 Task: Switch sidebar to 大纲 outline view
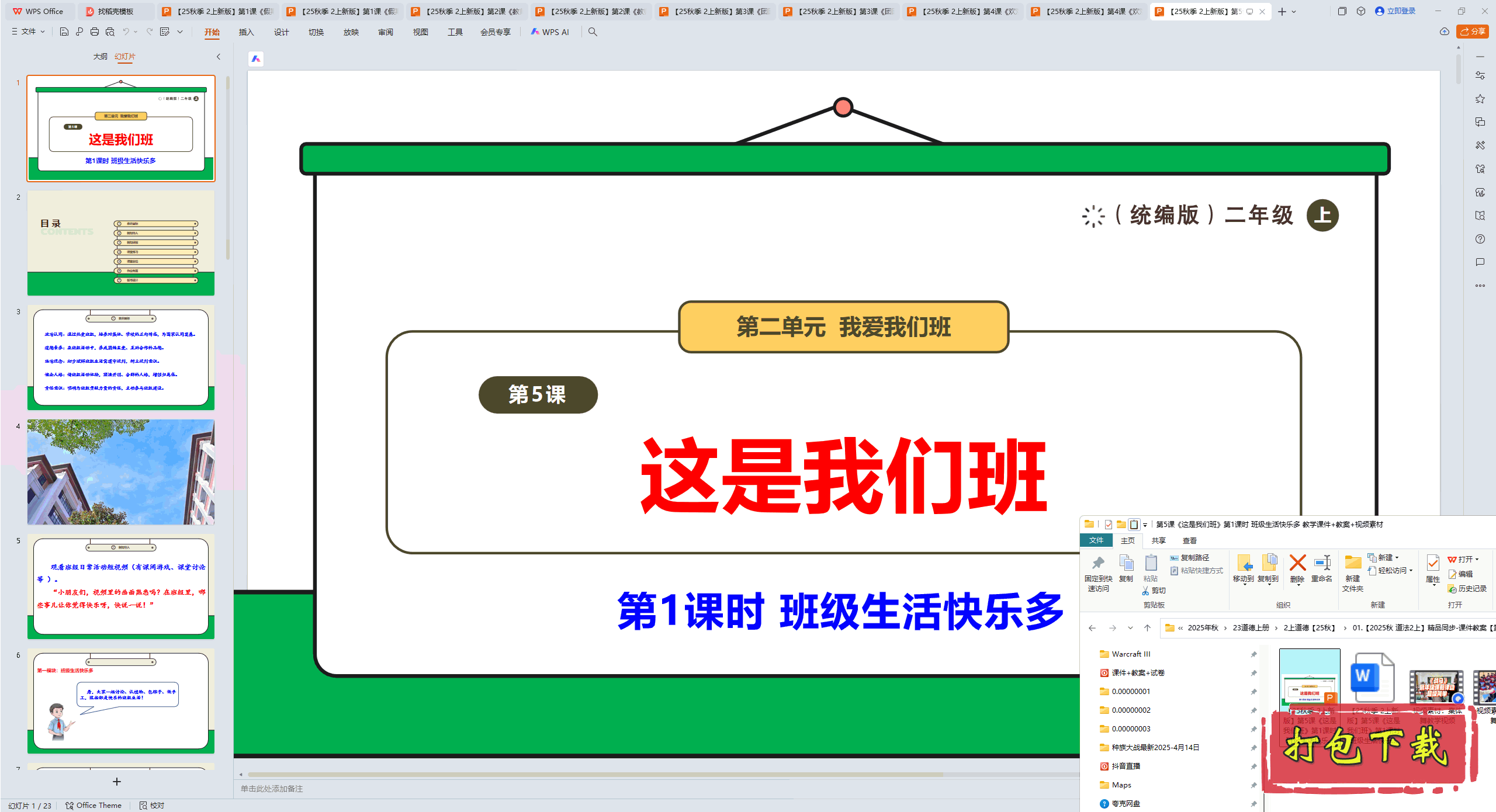100,57
